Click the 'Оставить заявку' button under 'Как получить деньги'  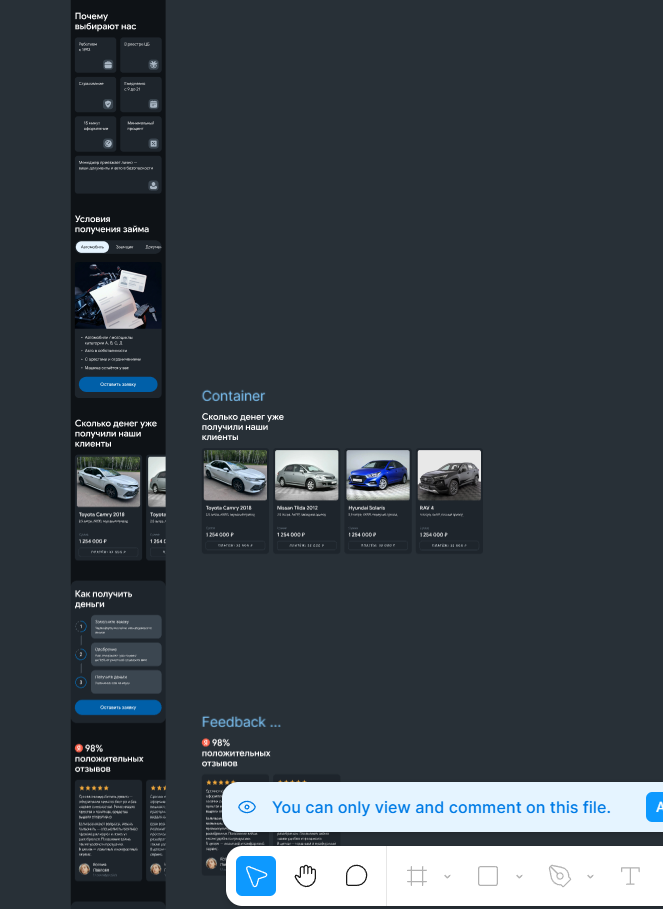pos(118,707)
